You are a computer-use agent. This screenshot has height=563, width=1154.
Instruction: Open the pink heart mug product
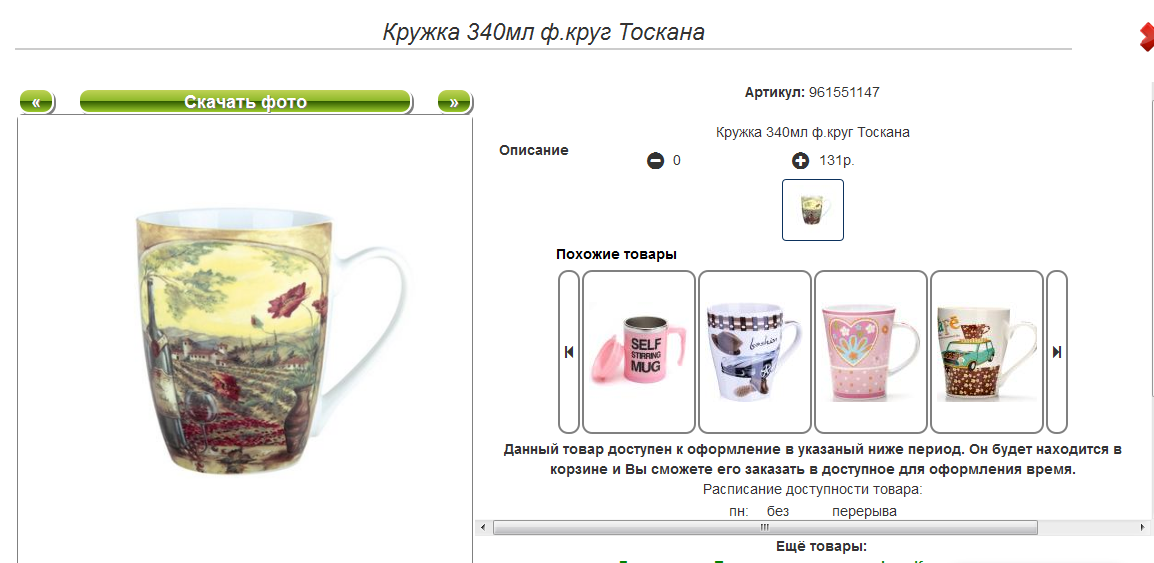coord(871,352)
